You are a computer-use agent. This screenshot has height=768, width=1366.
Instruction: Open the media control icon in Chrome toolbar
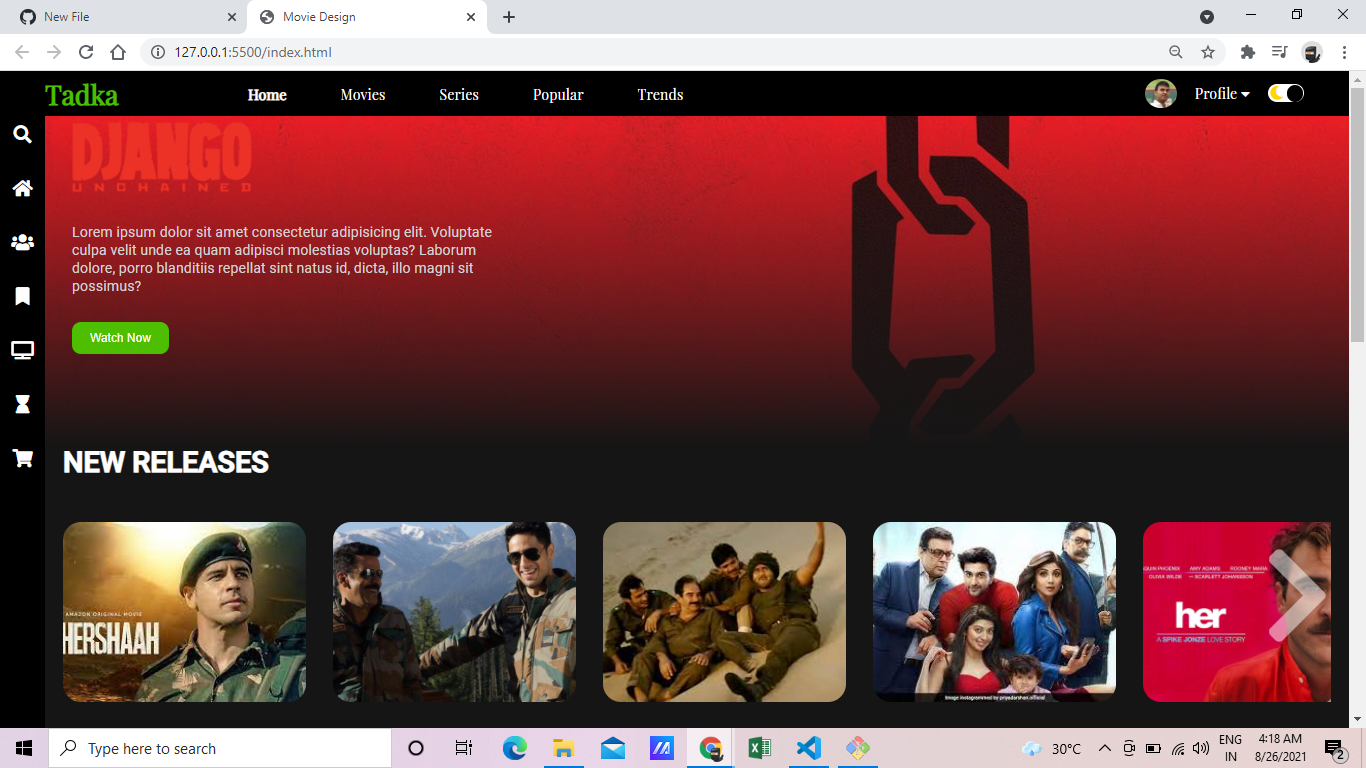click(1279, 52)
